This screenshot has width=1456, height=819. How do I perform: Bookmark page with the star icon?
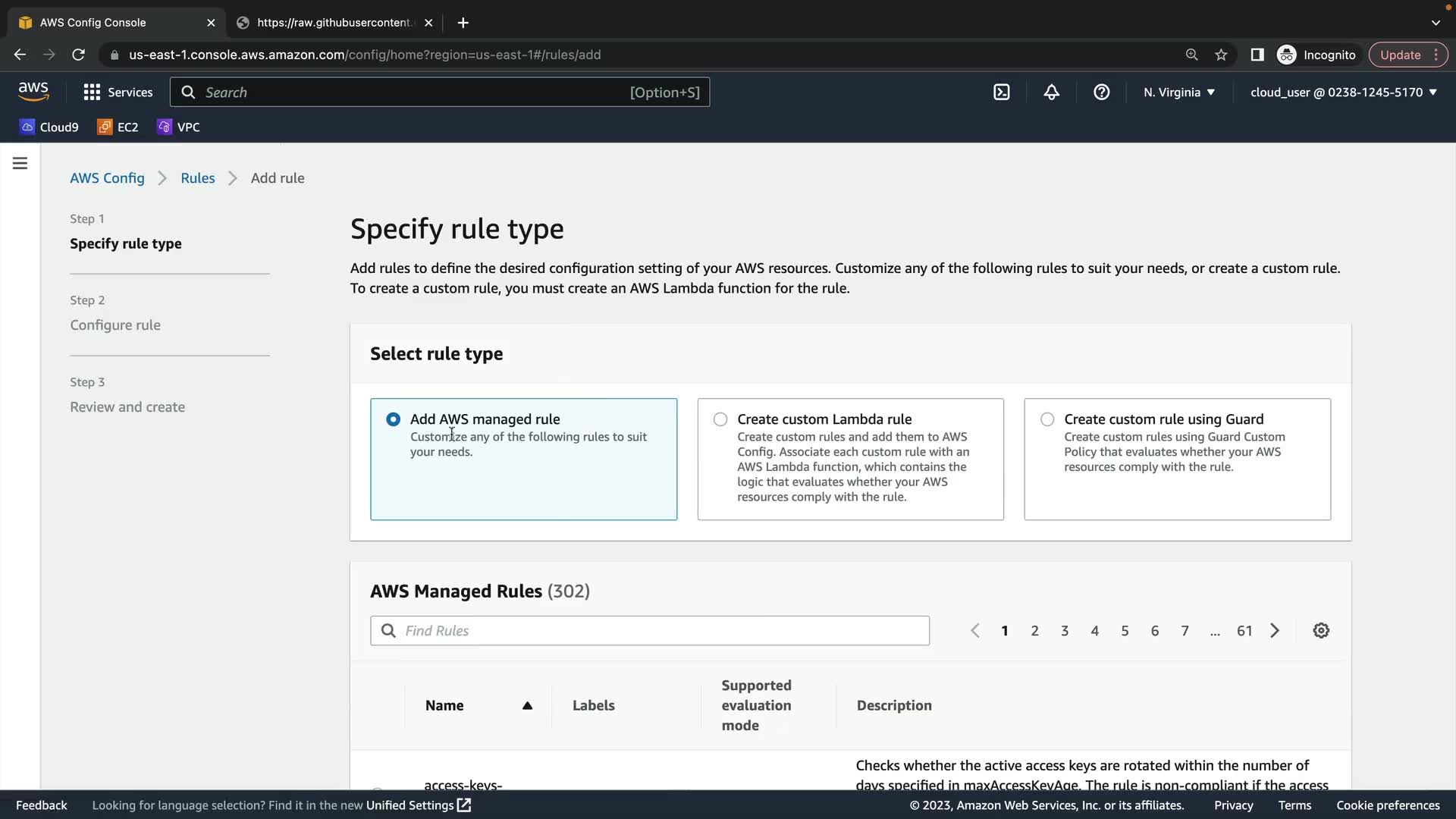pos(1221,55)
